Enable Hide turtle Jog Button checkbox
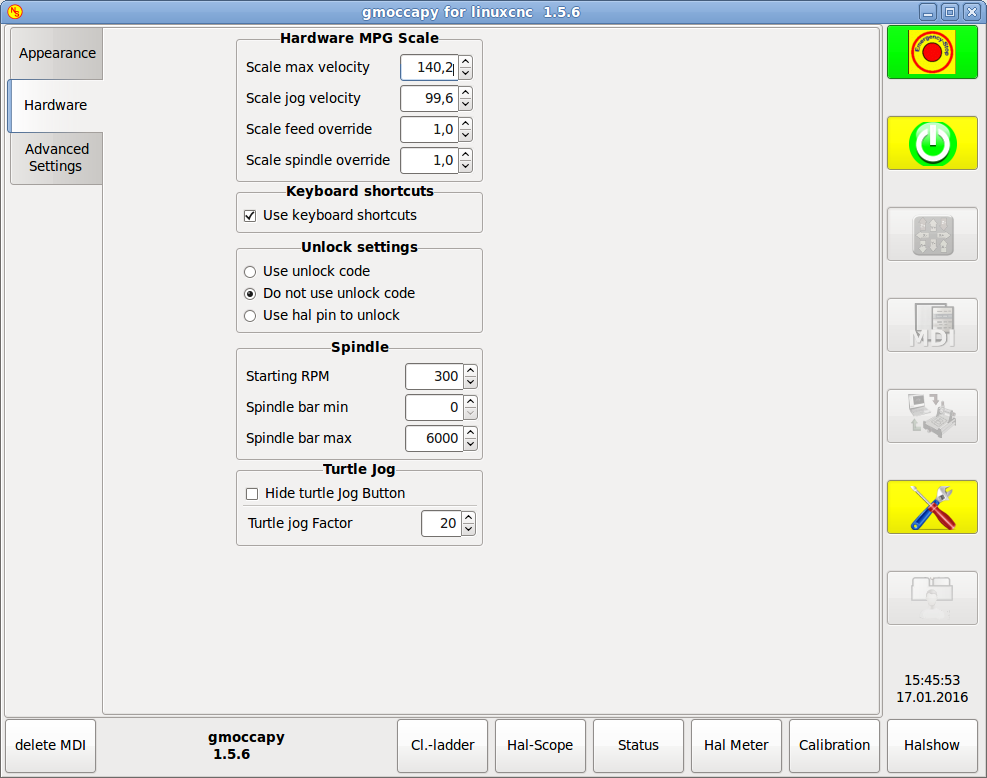This screenshot has height=778, width=987. [x=252, y=493]
